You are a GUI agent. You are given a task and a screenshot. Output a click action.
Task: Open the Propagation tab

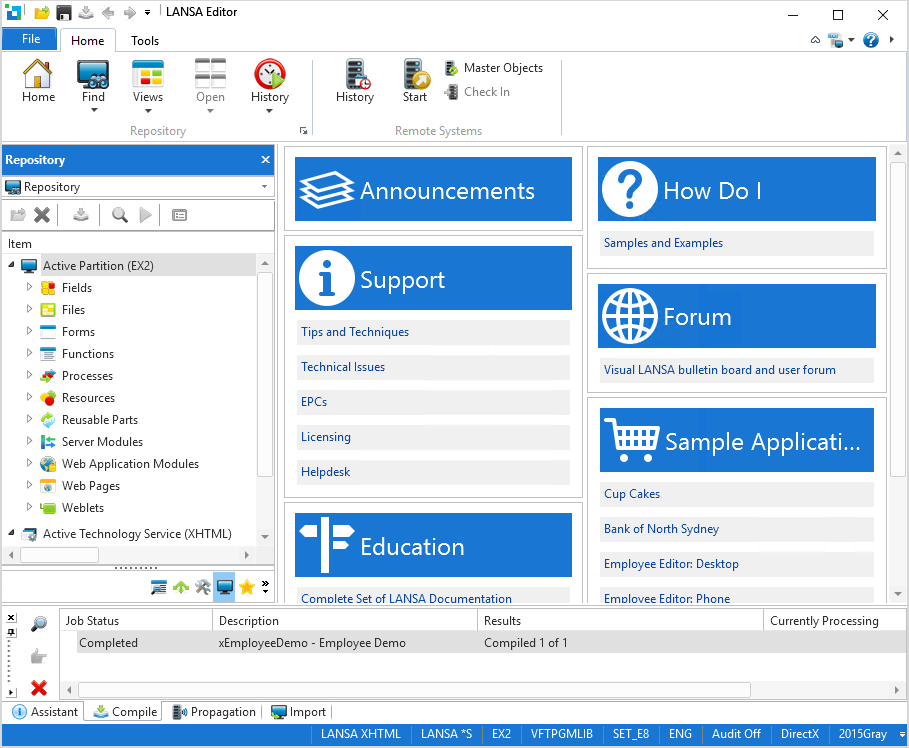pos(214,711)
